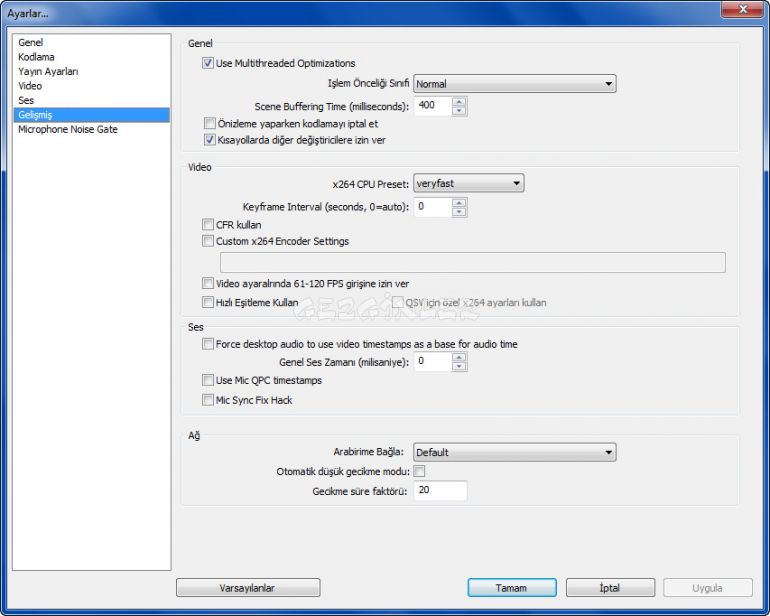Viewport: 770px width, 616px height.
Task: Switch to Yayın Ayarları category
Action: click(48, 72)
